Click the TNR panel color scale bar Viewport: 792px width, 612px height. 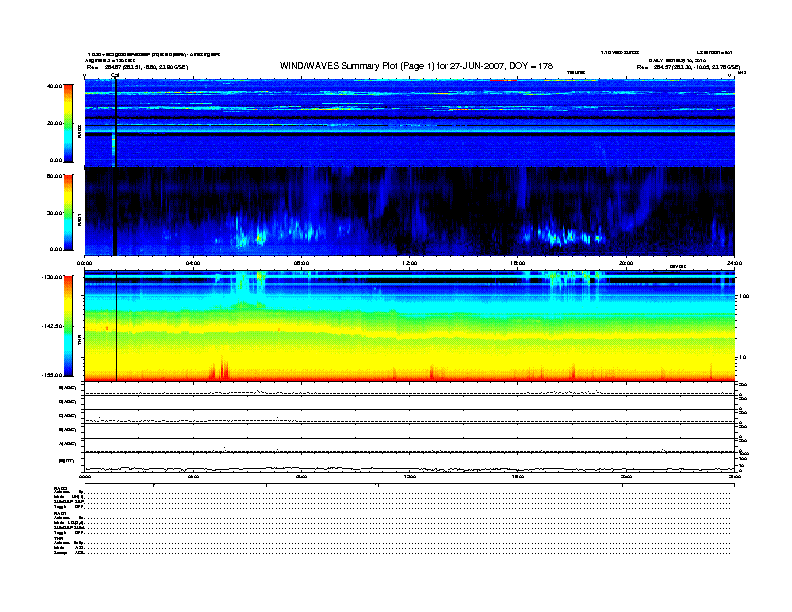tap(68, 326)
